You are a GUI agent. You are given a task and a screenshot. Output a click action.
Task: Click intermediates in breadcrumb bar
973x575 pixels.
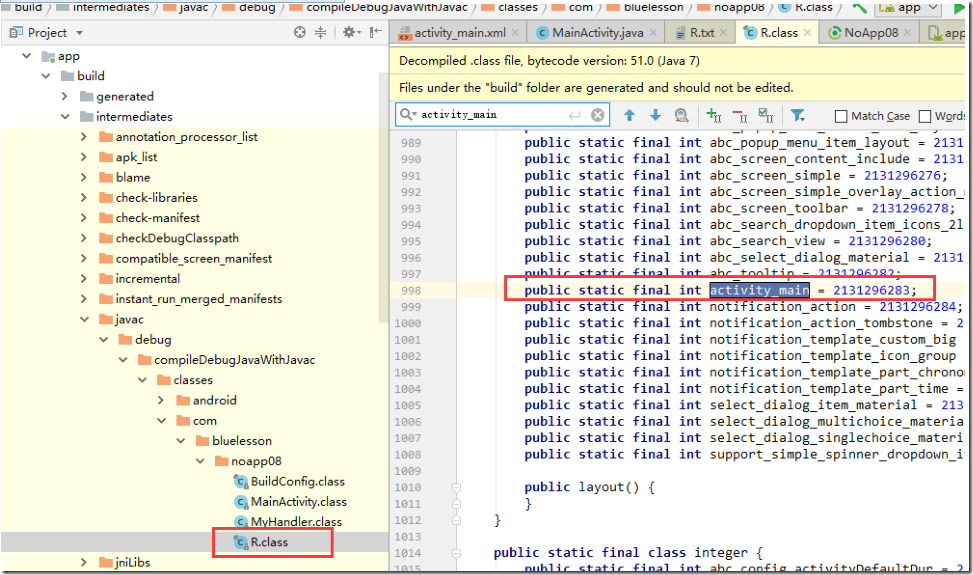tap(111, 7)
